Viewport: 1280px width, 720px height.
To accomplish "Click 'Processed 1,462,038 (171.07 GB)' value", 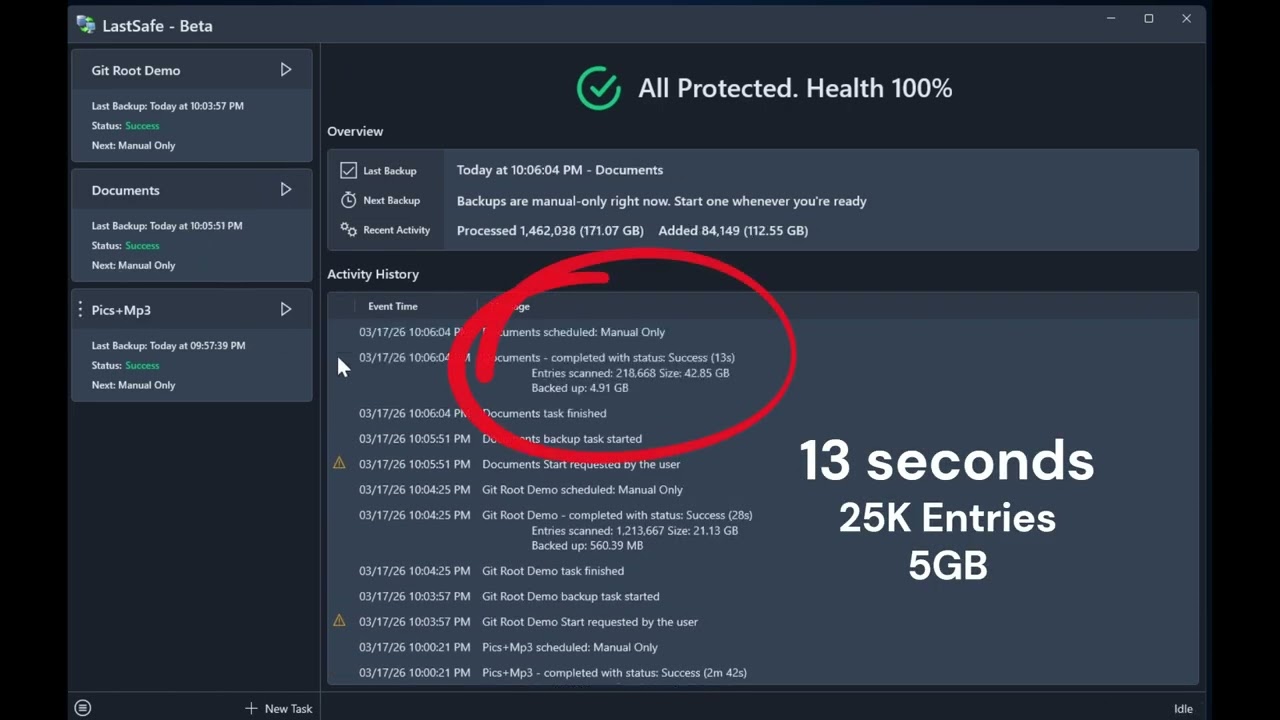I will pos(551,230).
